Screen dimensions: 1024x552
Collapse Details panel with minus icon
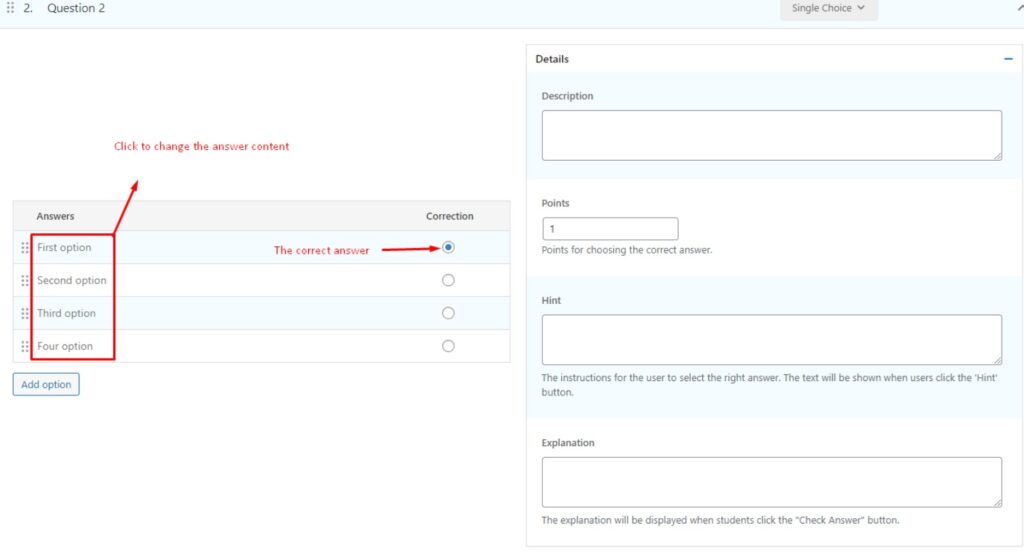pos(1008,59)
